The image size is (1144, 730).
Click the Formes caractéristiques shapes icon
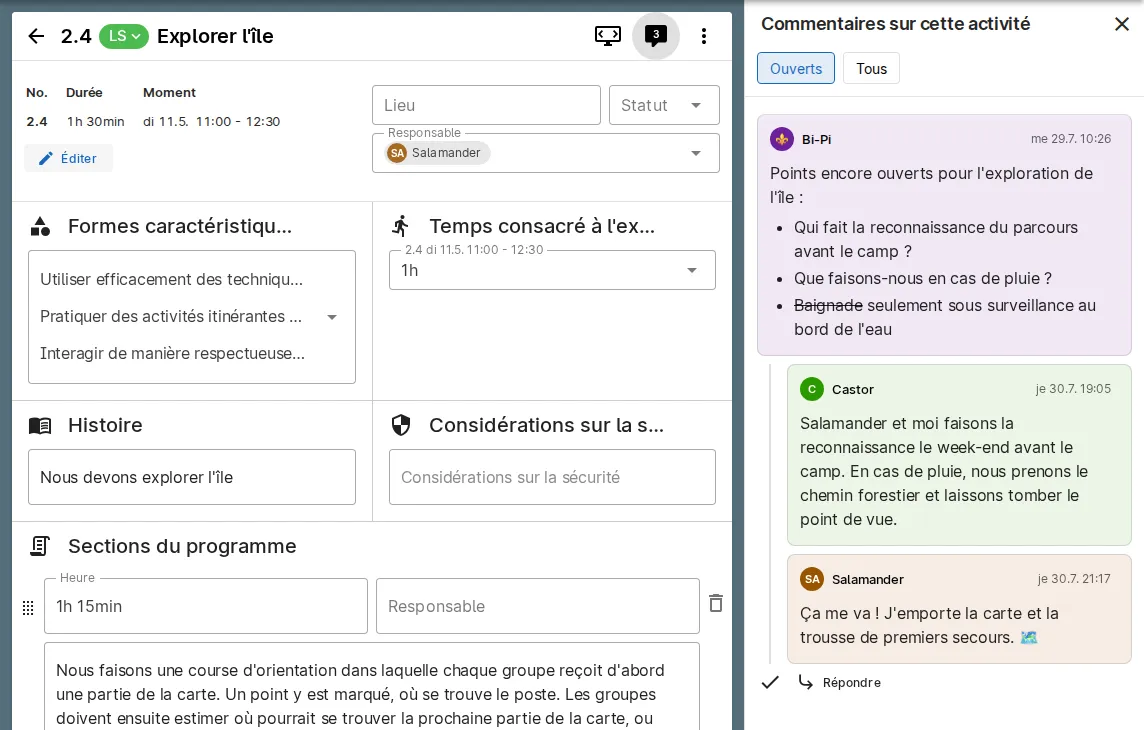pyautogui.click(x=41, y=227)
